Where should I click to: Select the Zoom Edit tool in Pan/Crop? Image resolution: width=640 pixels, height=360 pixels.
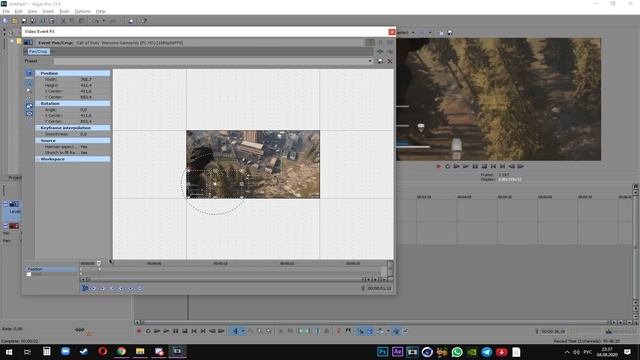[x=29, y=91]
